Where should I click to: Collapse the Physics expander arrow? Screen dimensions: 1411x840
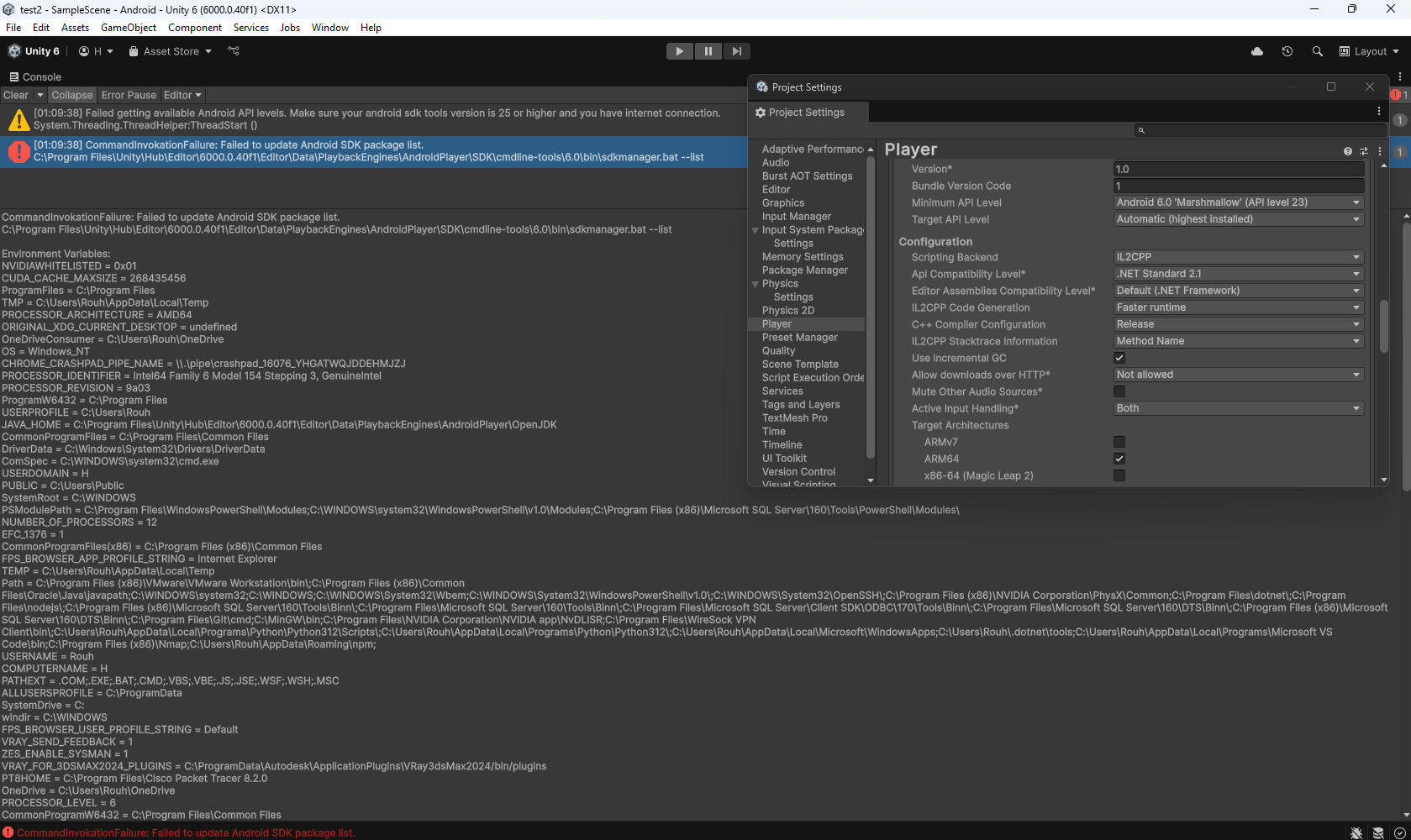tap(755, 284)
